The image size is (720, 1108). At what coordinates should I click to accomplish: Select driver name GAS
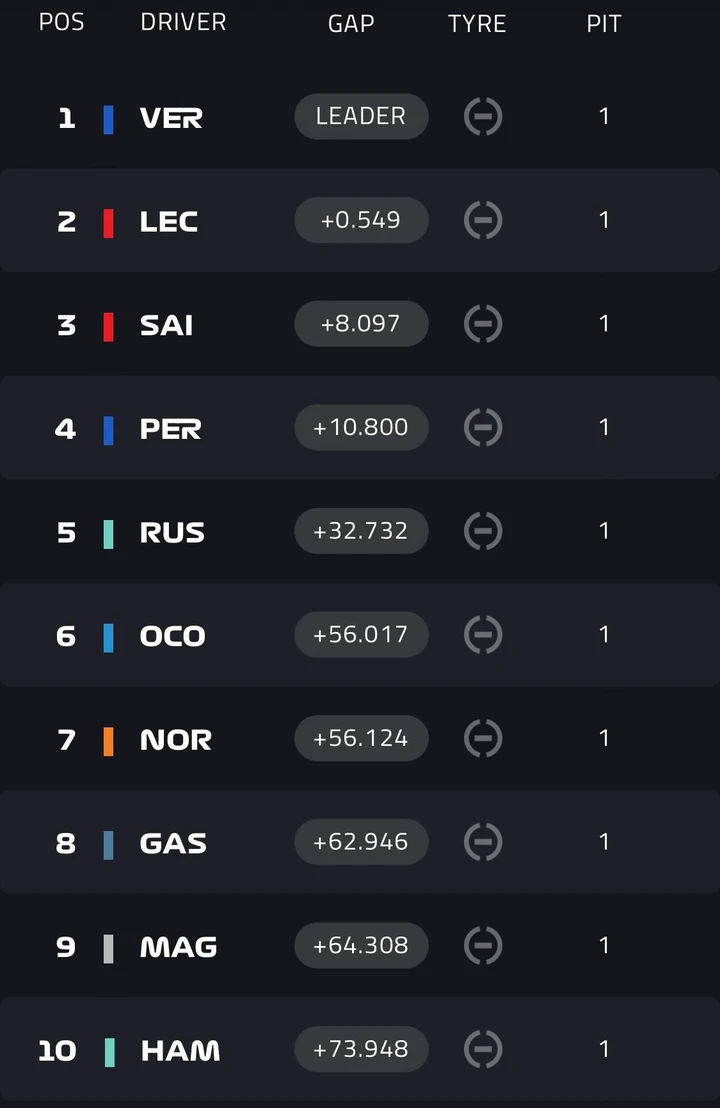(173, 843)
